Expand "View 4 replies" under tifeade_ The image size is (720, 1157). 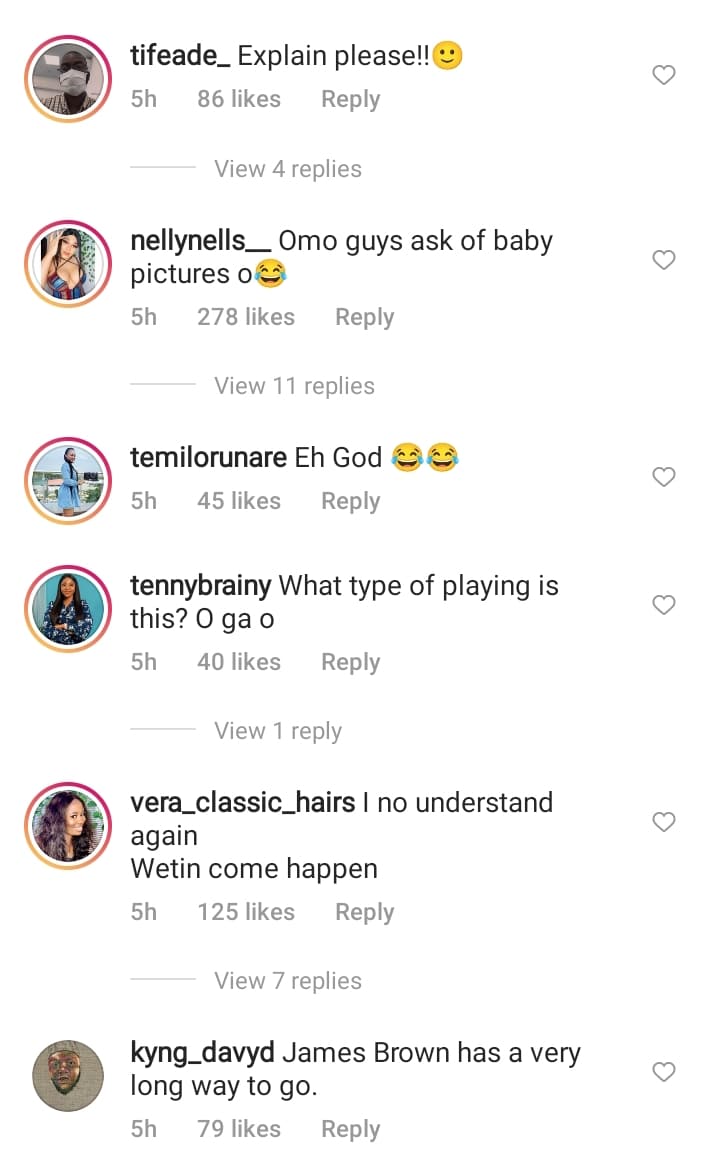click(x=288, y=169)
